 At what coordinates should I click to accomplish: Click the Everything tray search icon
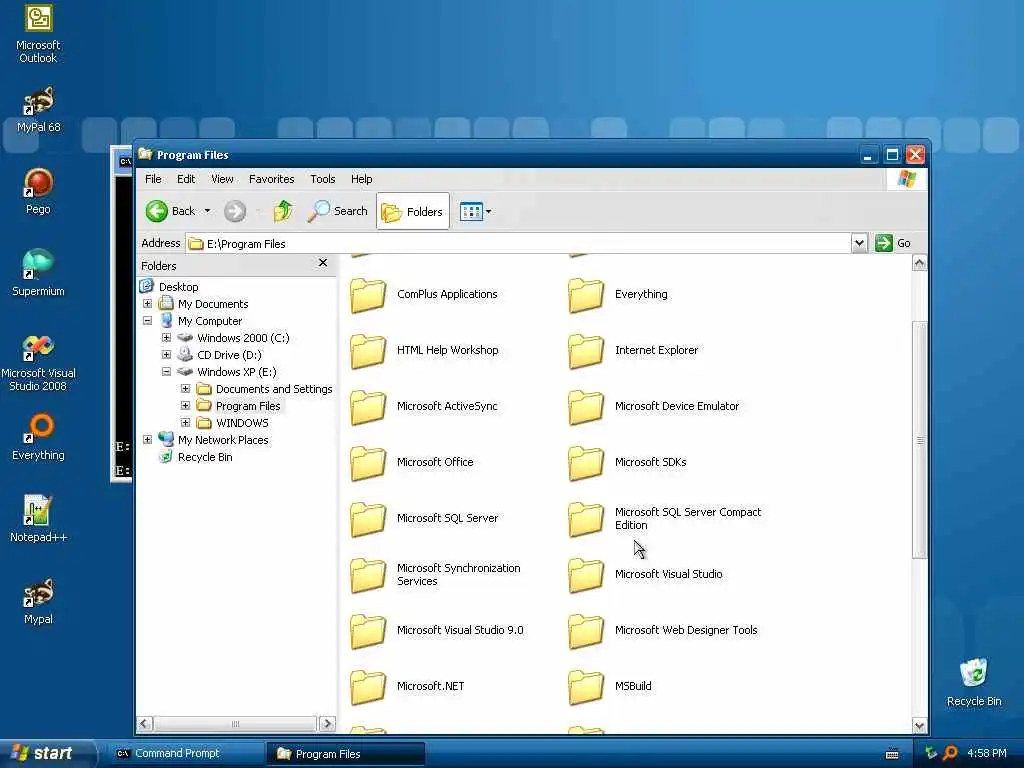[950, 753]
